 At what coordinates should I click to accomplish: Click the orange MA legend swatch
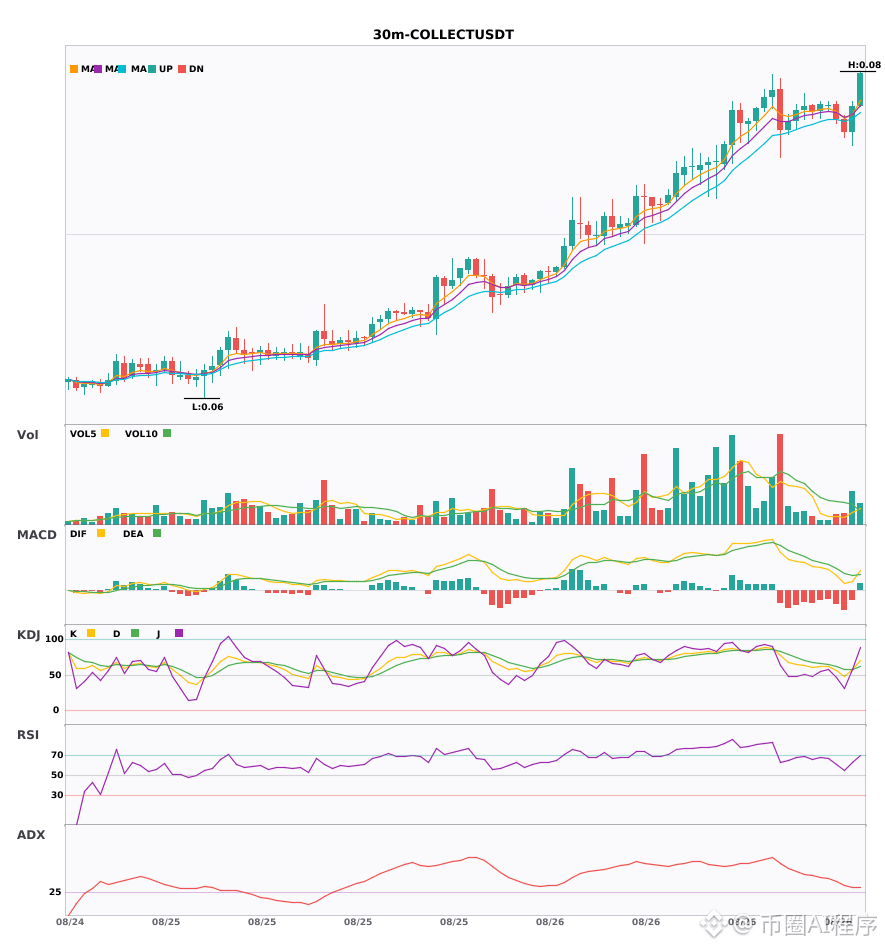74,69
